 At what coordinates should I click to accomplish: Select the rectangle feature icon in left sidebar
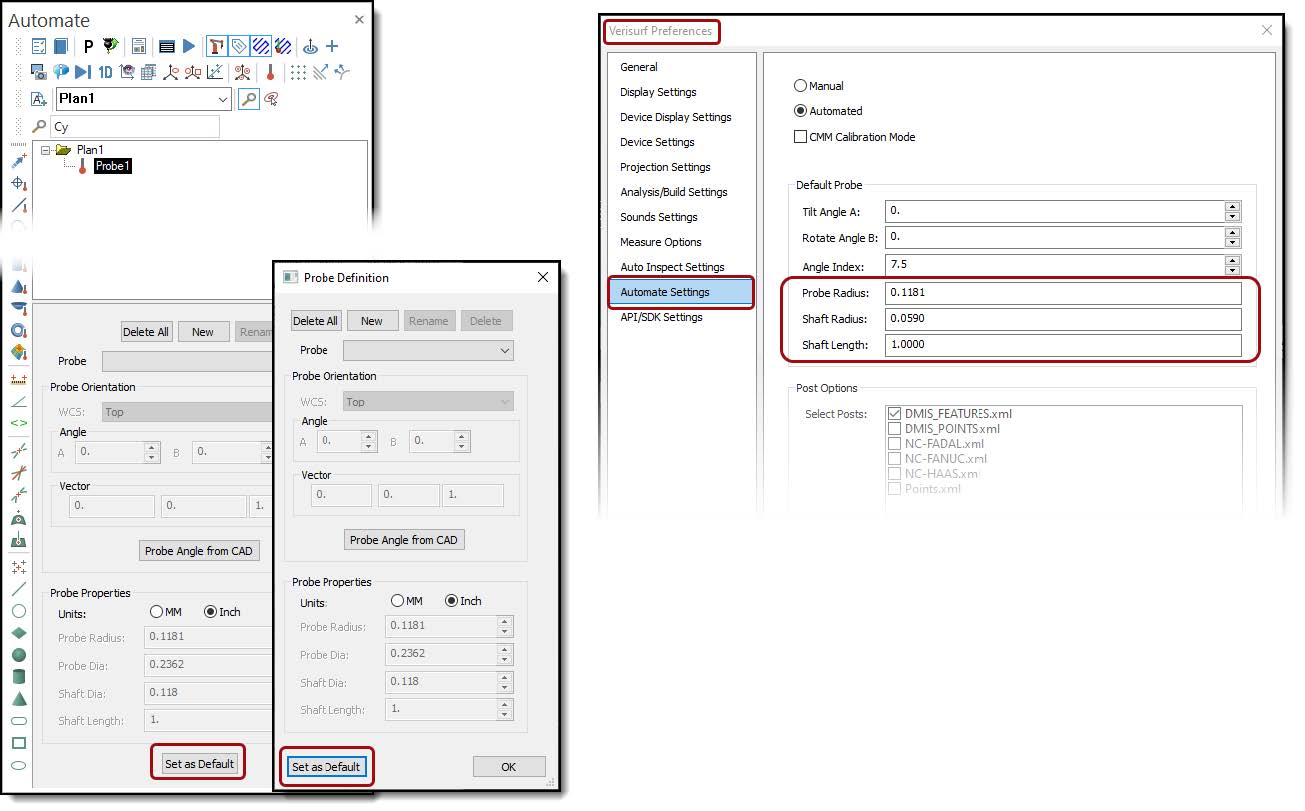18,743
